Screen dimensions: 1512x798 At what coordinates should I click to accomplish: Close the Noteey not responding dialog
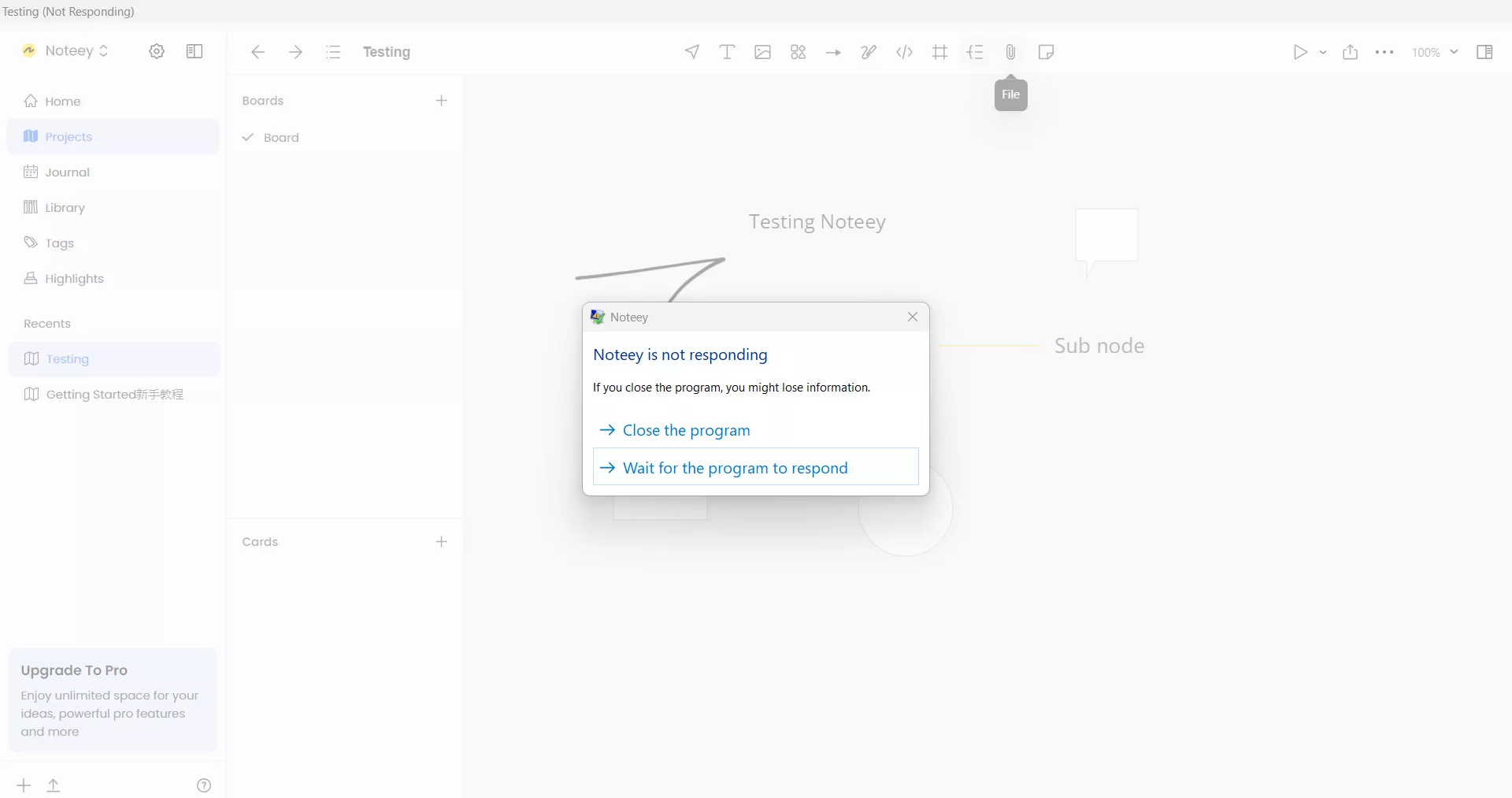click(913, 317)
